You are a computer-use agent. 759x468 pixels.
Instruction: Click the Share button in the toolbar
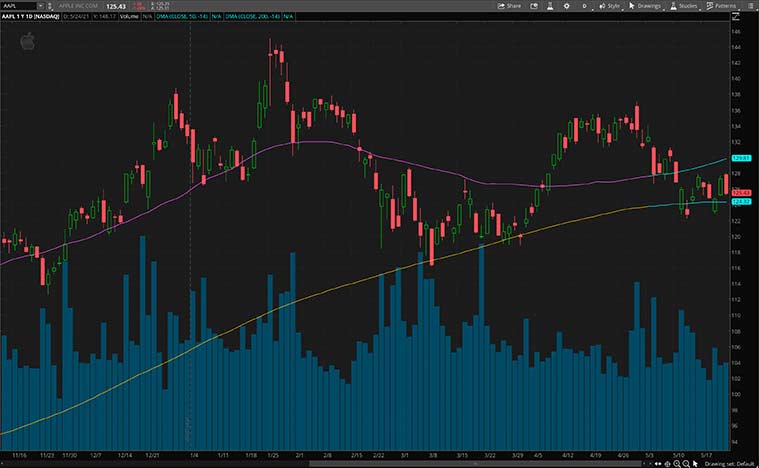[510, 5]
